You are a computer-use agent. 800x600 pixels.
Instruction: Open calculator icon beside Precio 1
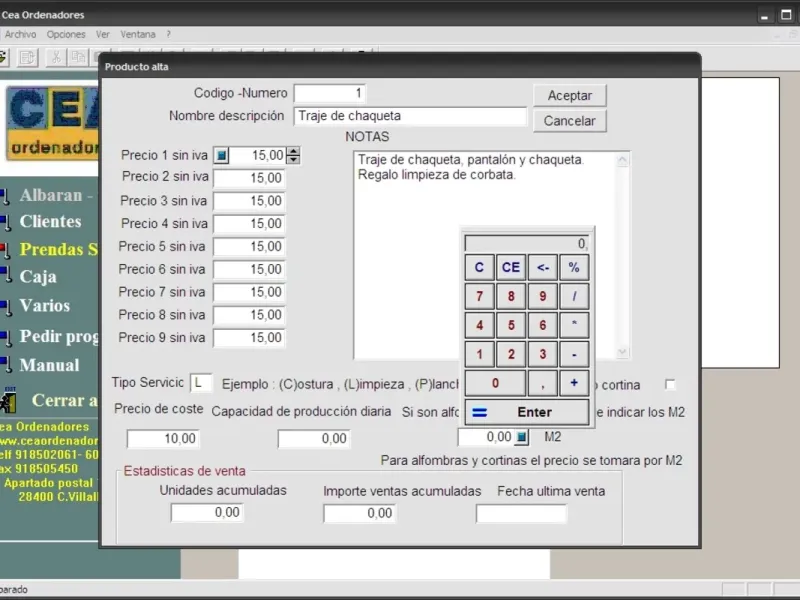pos(221,155)
